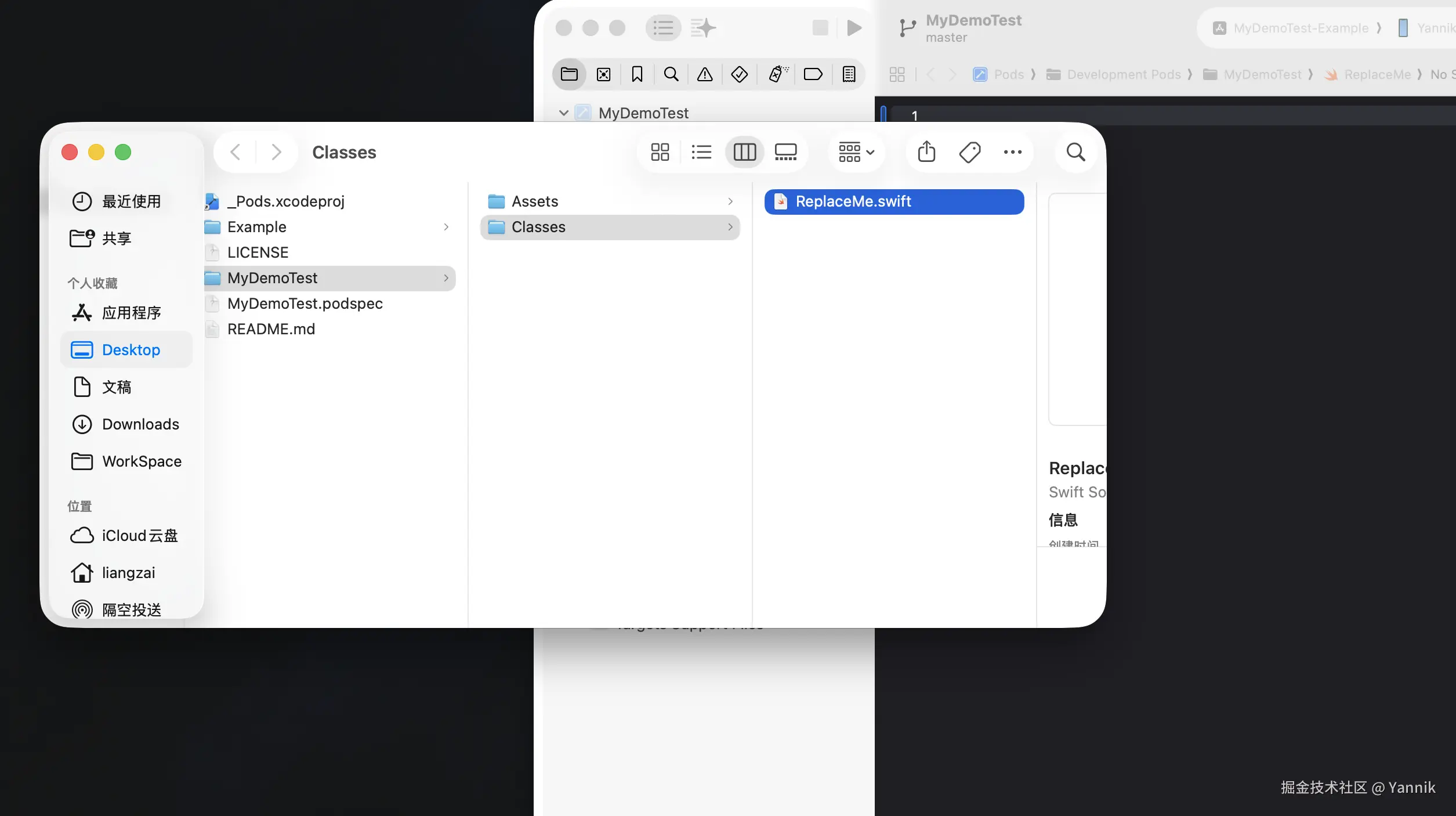Expand the Example folder chevron

[446, 227]
